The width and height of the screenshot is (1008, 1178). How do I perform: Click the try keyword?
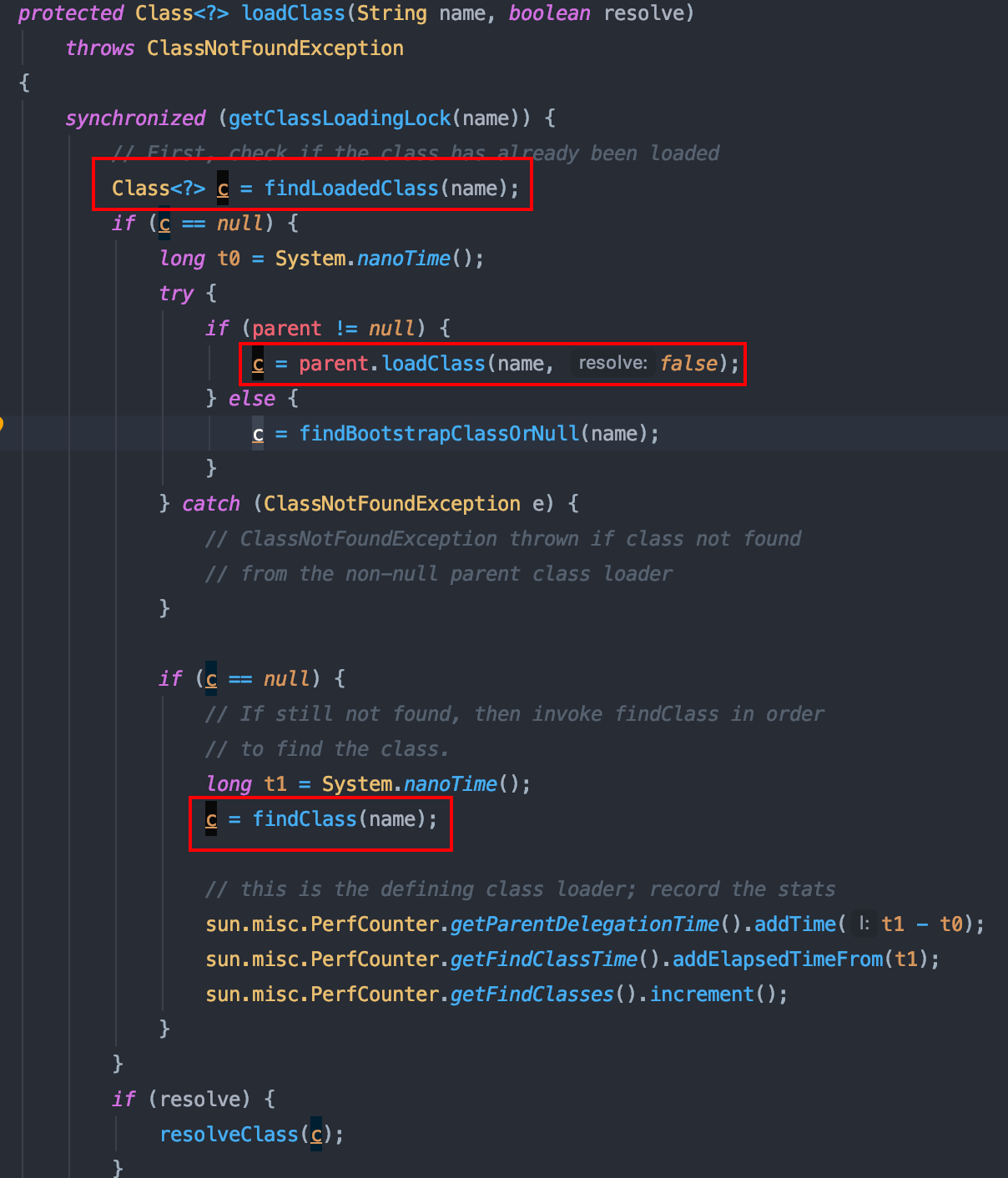point(176,294)
